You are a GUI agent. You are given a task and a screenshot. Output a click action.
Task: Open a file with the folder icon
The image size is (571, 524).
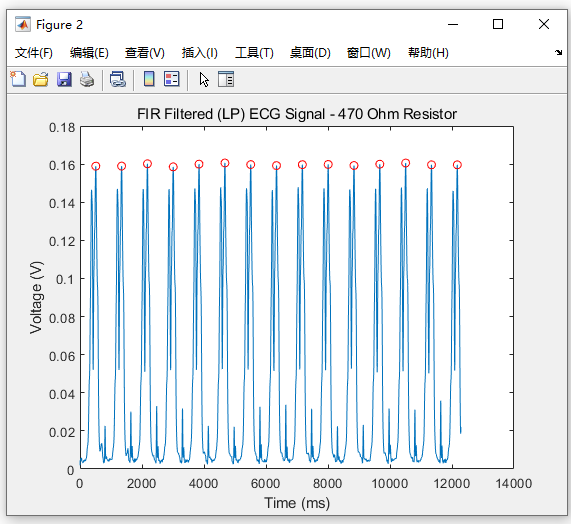click(41, 79)
